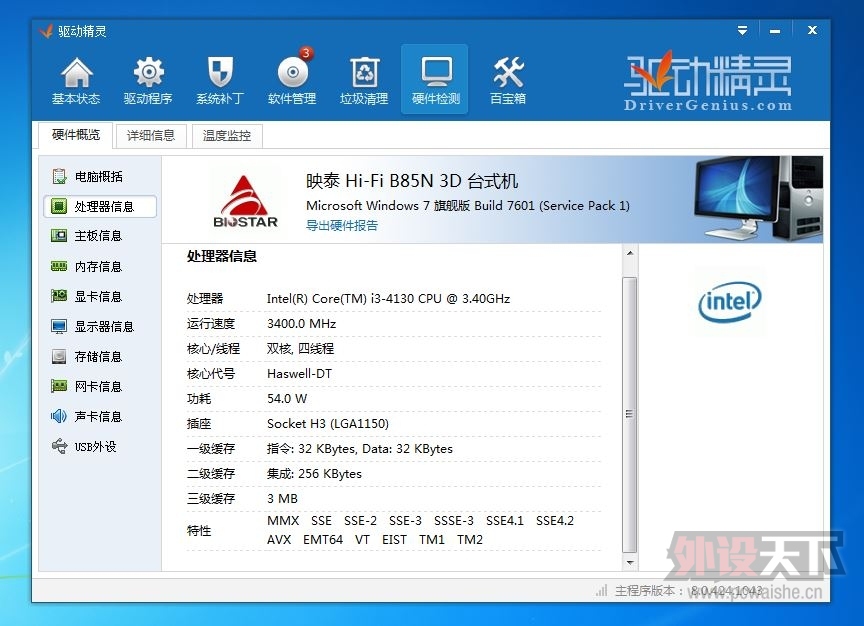Viewport: 864px width, 626px height.
Task: Click the 处理器信息 chip icon
Action: point(59,206)
